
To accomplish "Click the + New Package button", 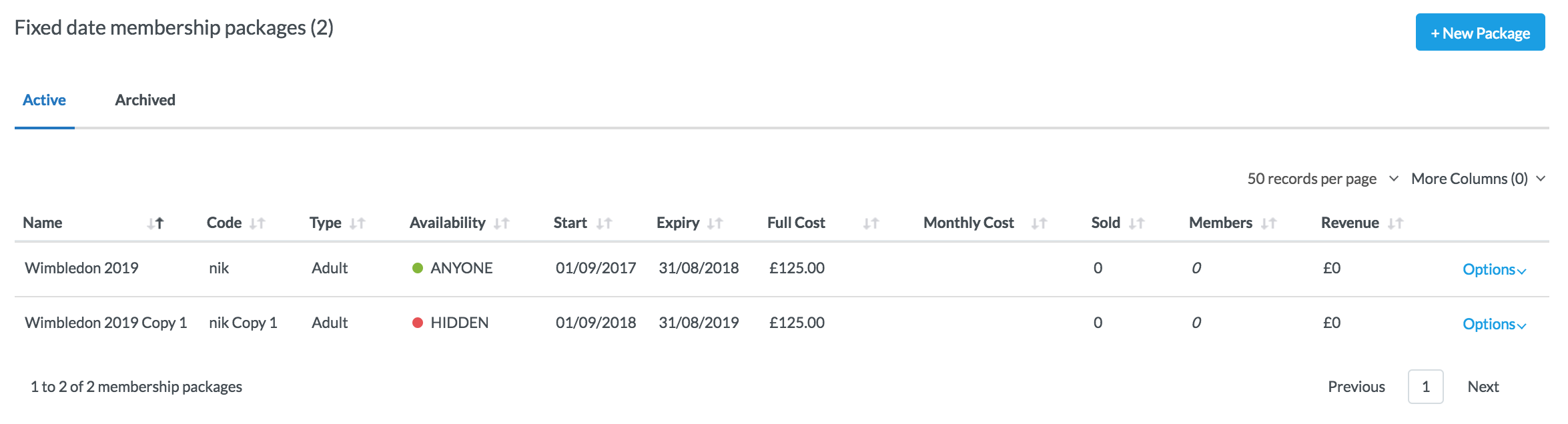I will click(x=1480, y=33).
